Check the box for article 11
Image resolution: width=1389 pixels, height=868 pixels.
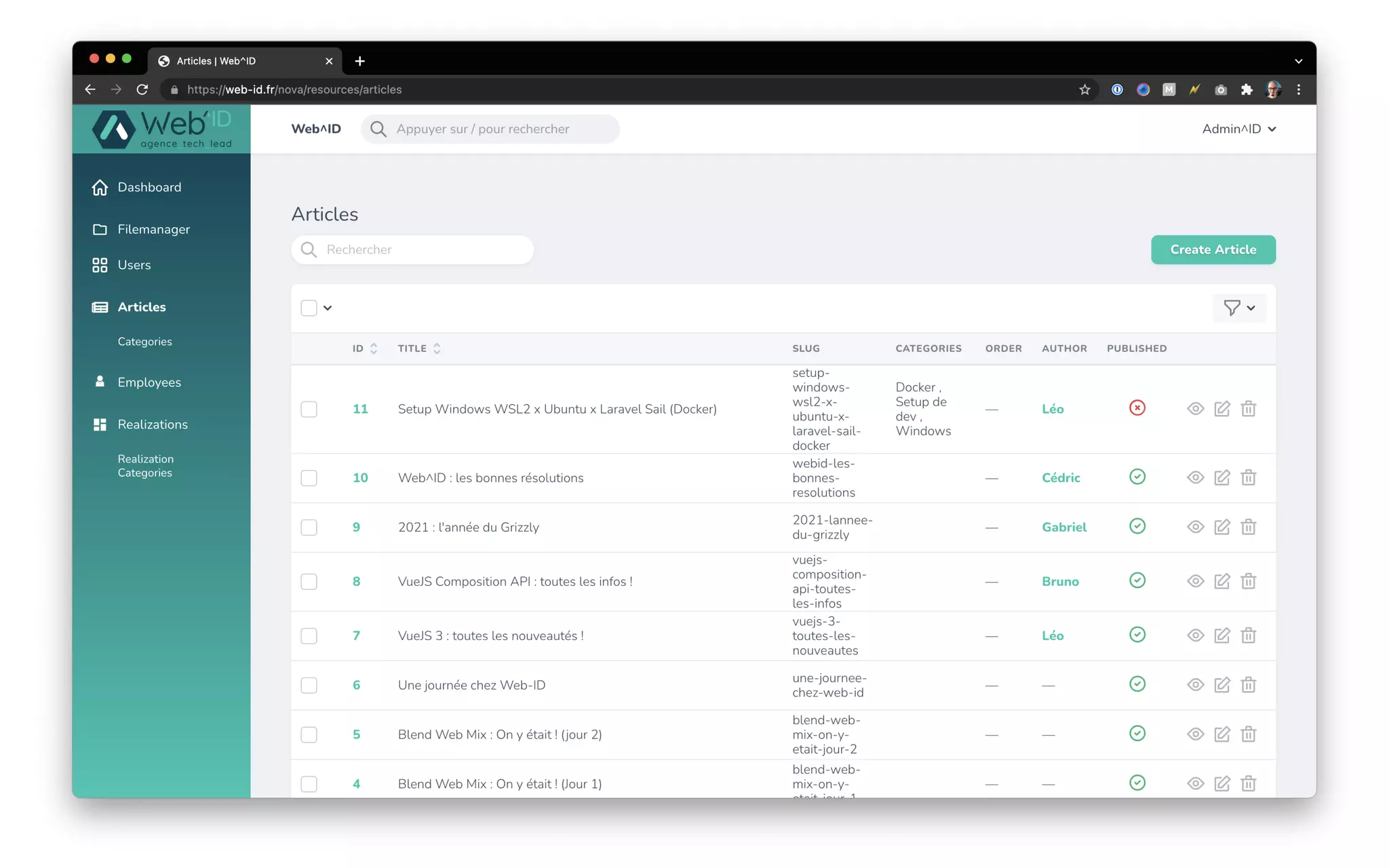[309, 409]
